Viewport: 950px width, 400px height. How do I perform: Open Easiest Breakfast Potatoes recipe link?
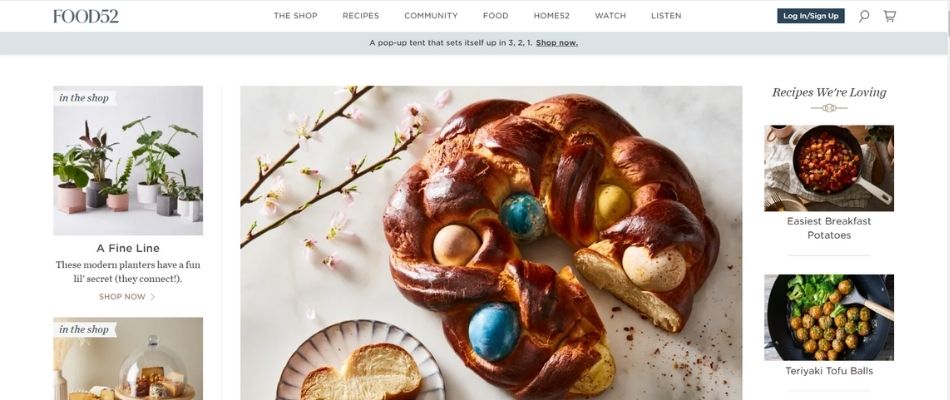[x=829, y=228]
